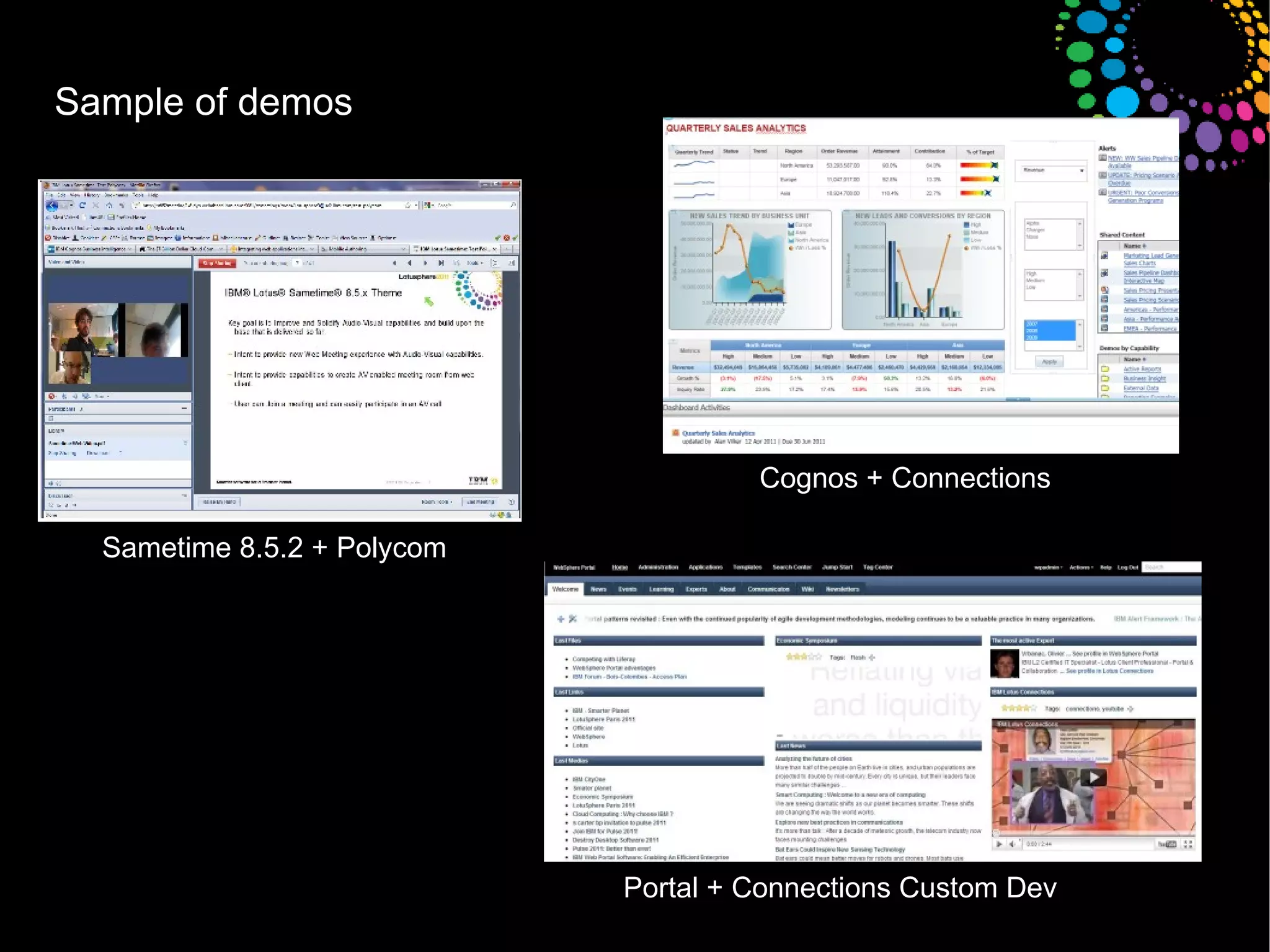Image resolution: width=1270 pixels, height=952 pixels.
Task: Click Log Out in WebSphere Portal
Action: pos(1128,567)
